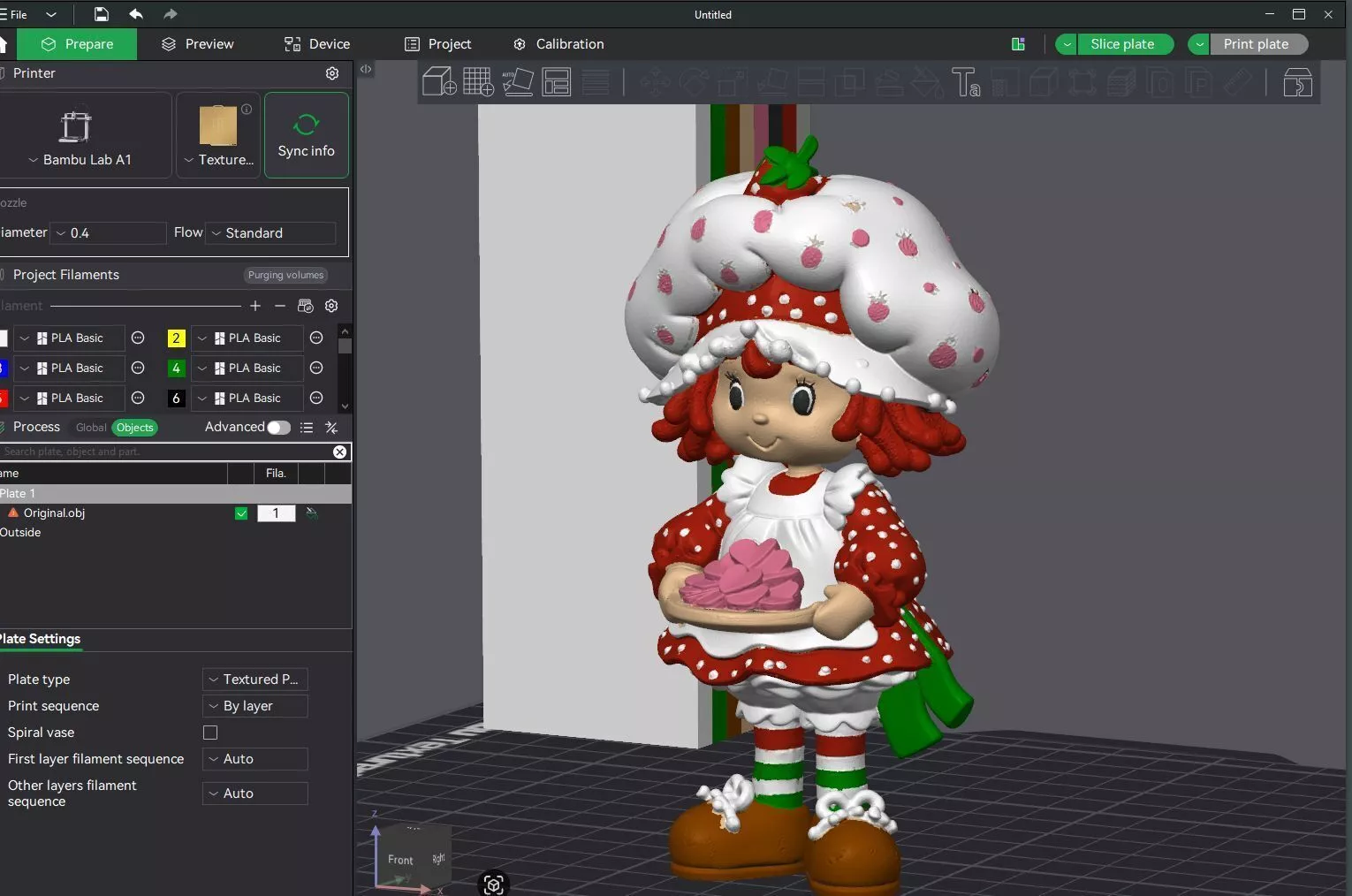Add a filament with the plus icon
Image resolution: width=1352 pixels, height=896 pixels.
(x=255, y=306)
